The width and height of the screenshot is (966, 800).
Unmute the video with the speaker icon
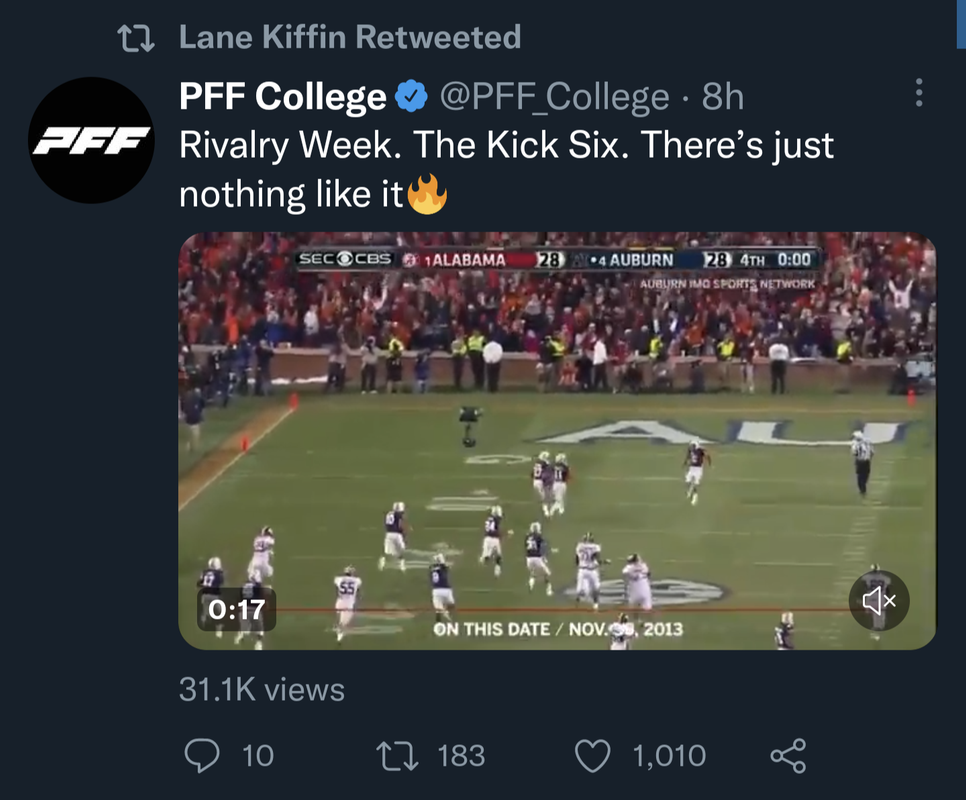pyautogui.click(x=878, y=600)
